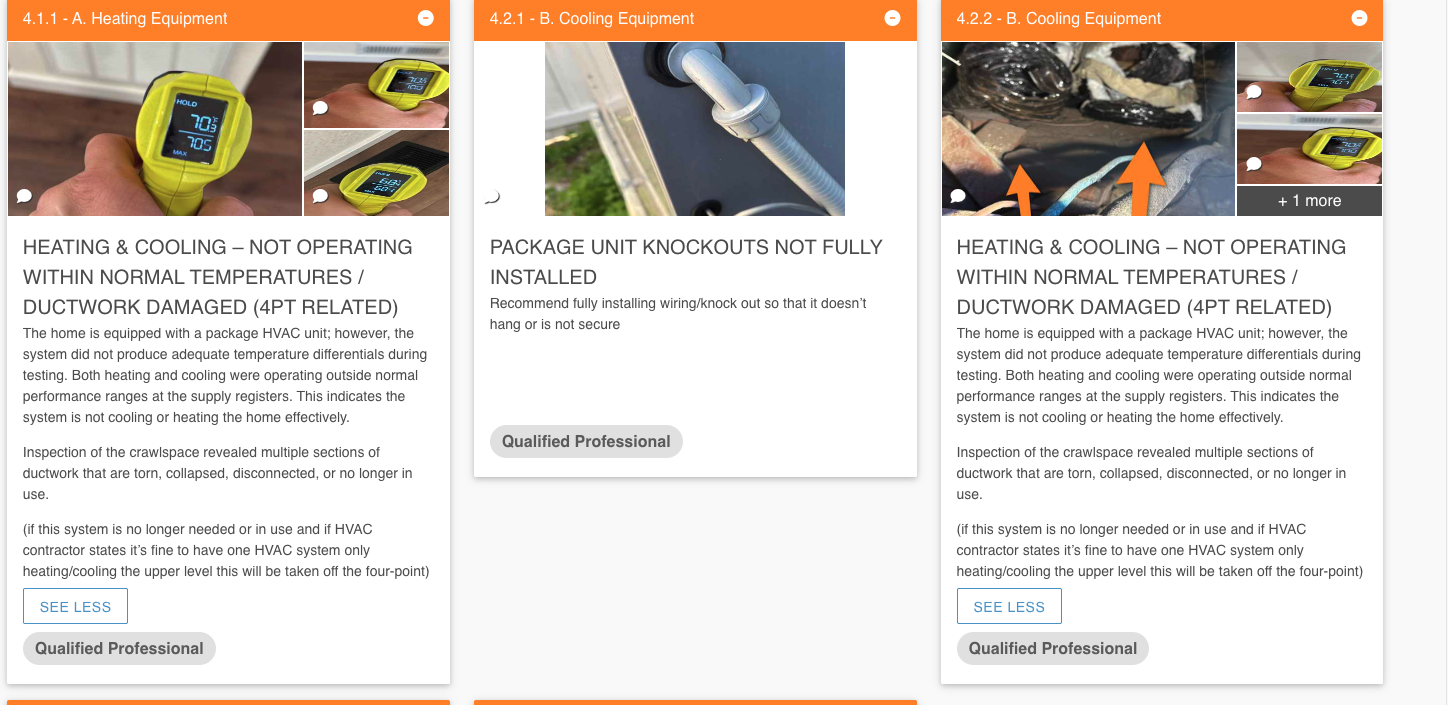This screenshot has height=705, width=1448.
Task: Click the '4.2.1 - B. Cooling Equipment' header
Action: pyautogui.click(x=695, y=19)
